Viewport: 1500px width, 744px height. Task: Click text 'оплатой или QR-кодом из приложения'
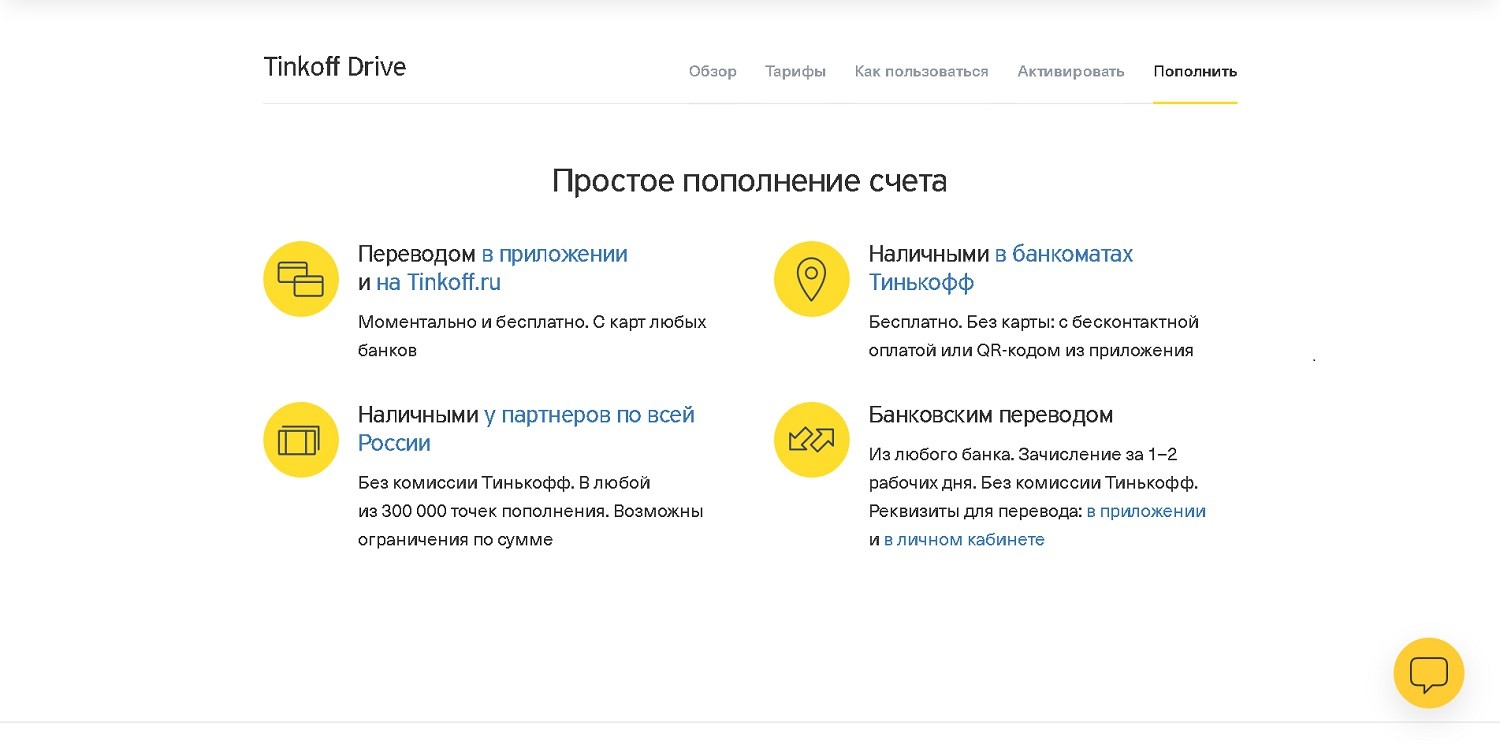tap(1031, 351)
